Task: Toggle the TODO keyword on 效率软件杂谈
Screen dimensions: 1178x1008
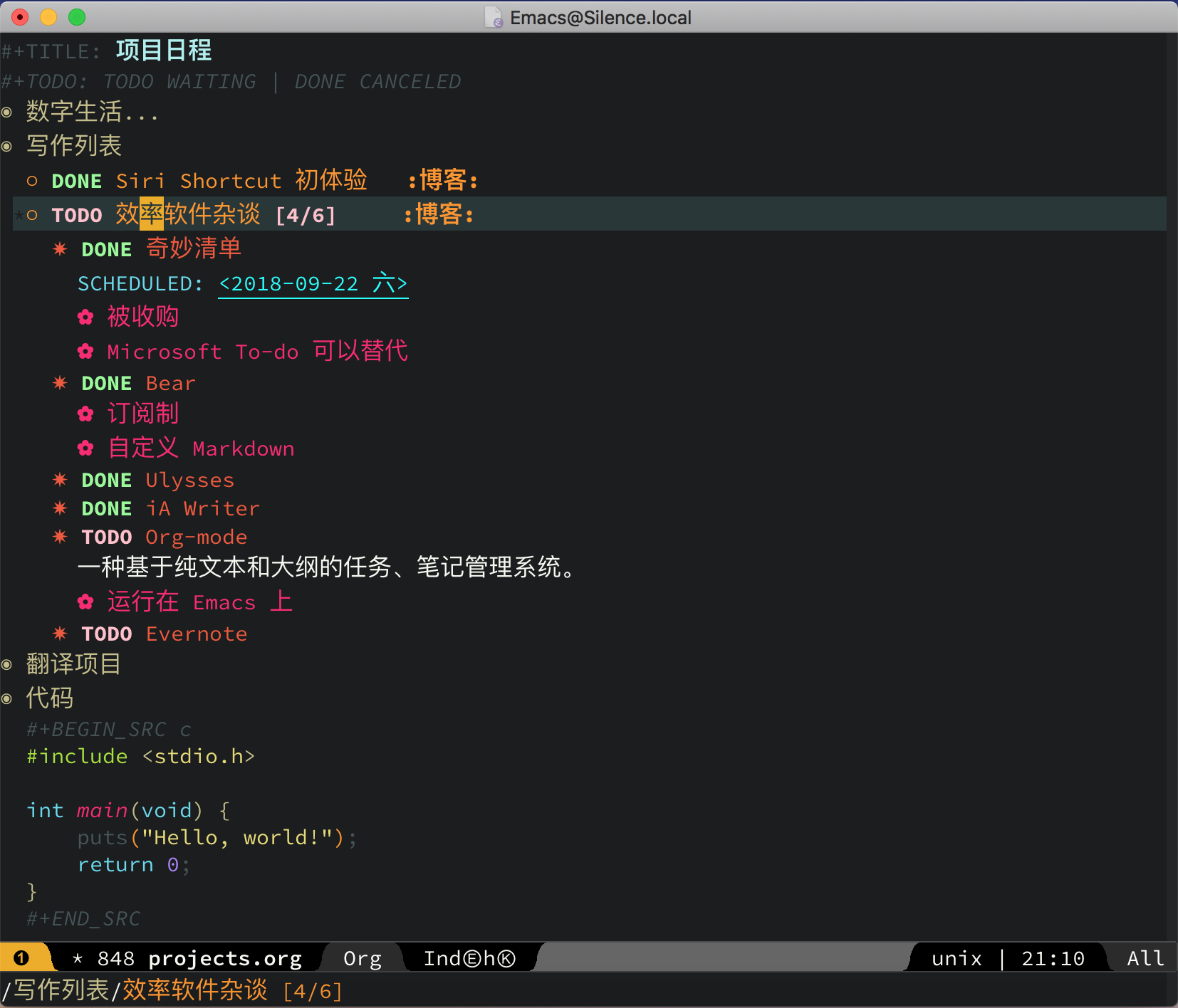Action: 77,215
